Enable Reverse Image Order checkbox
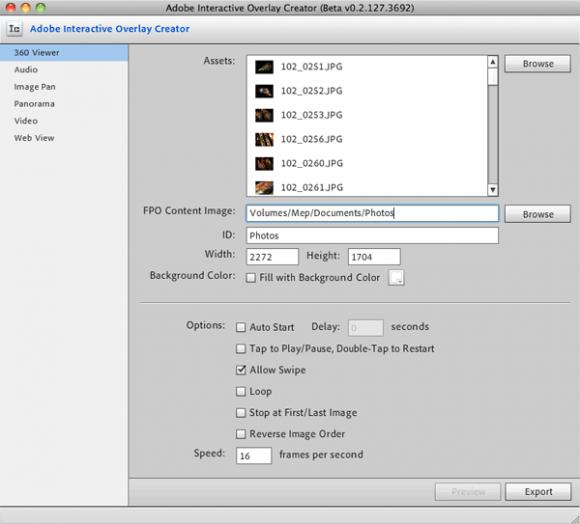Screen dimensions: 580x524 241,434
